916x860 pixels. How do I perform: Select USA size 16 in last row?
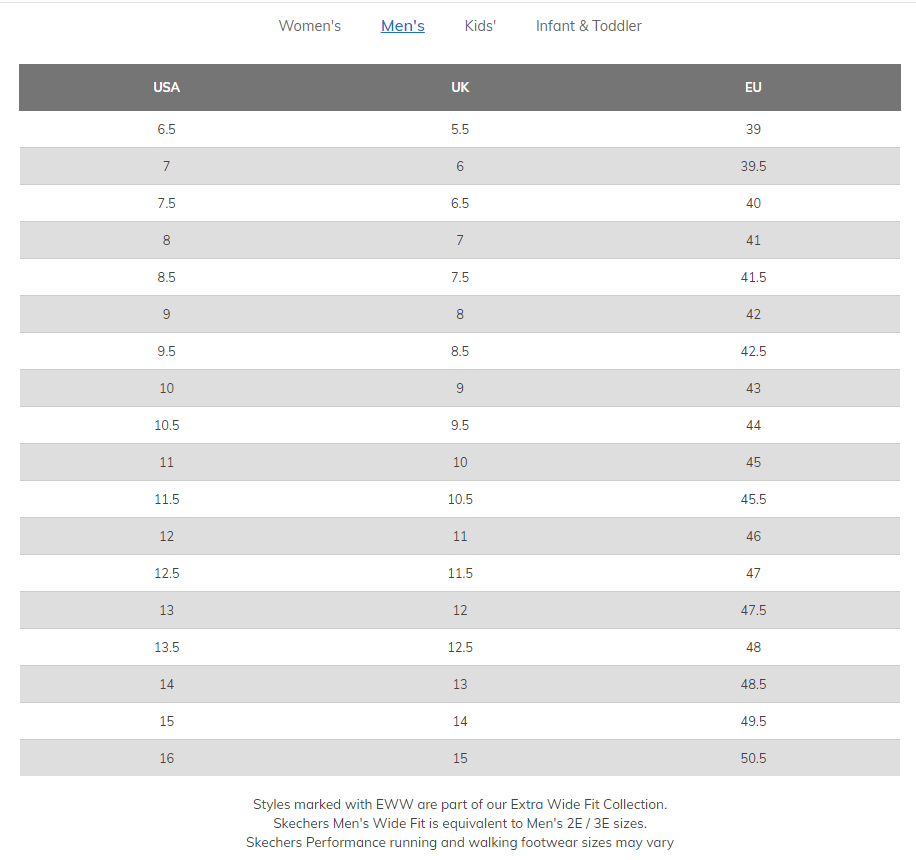(166, 758)
